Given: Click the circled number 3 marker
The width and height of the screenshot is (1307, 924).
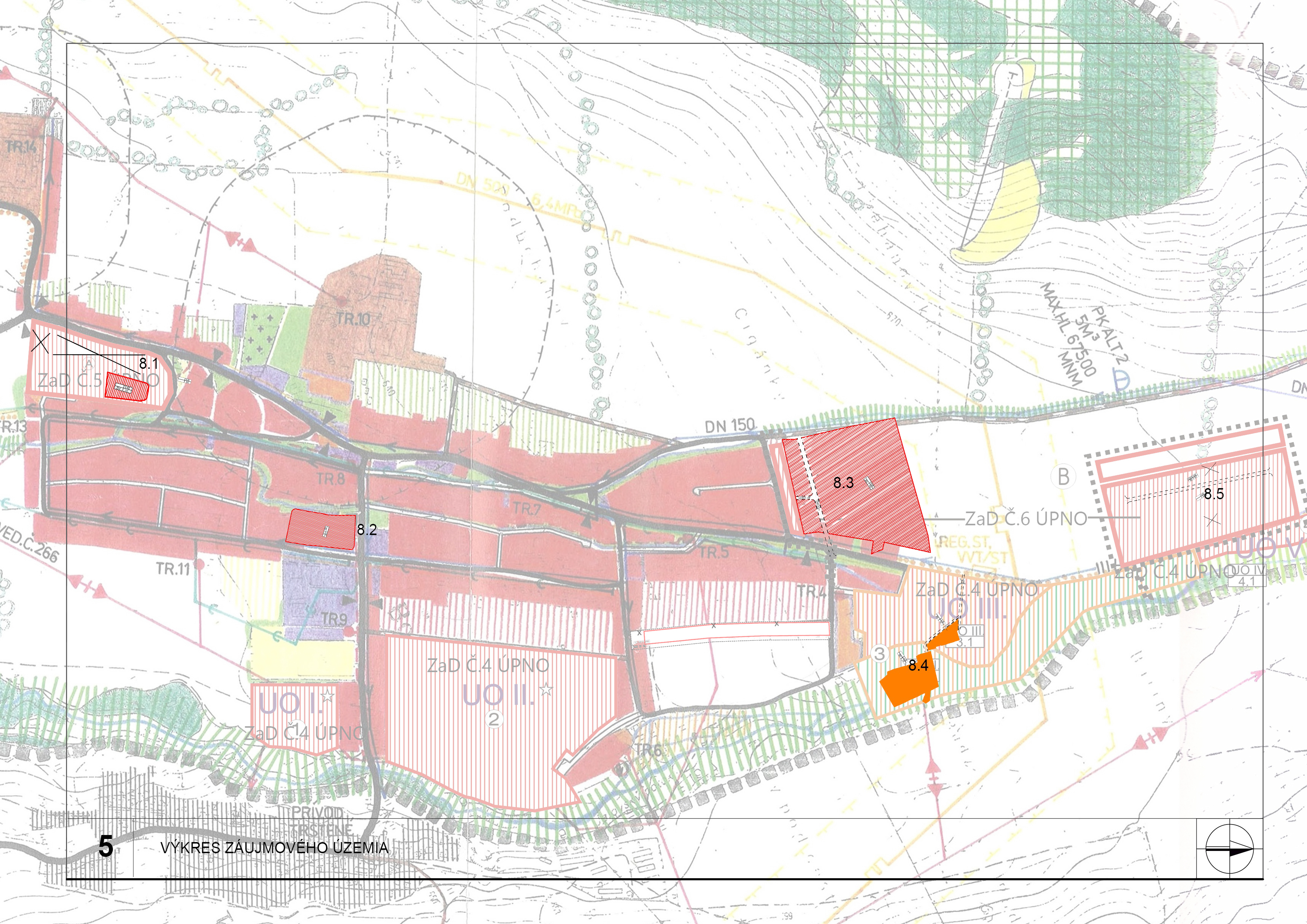Looking at the screenshot, I should [880, 654].
